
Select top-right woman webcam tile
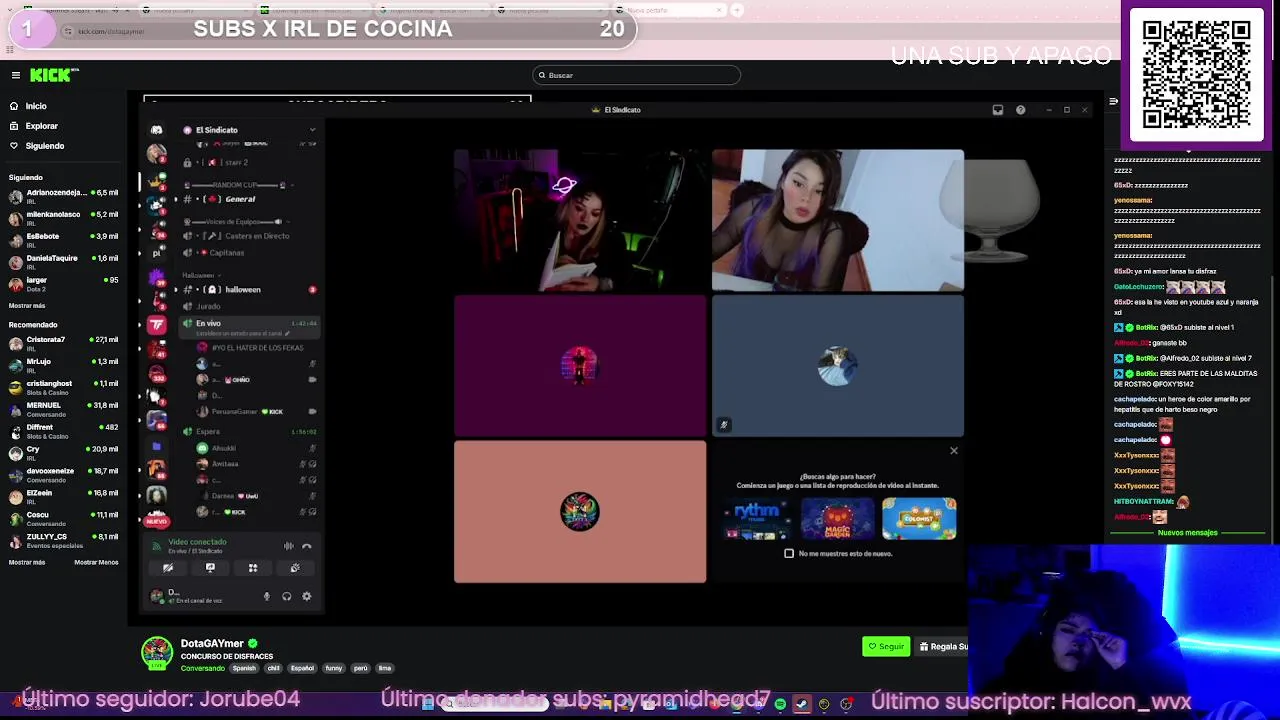click(x=838, y=220)
